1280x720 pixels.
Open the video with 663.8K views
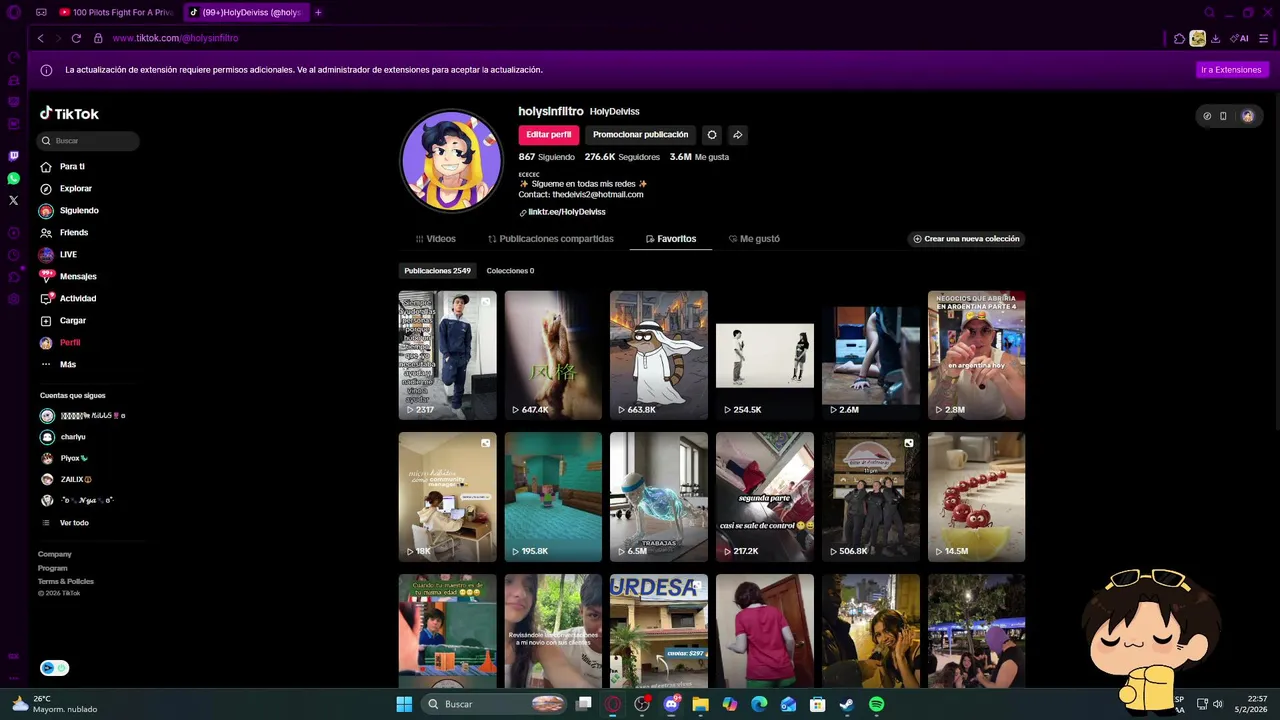point(659,355)
